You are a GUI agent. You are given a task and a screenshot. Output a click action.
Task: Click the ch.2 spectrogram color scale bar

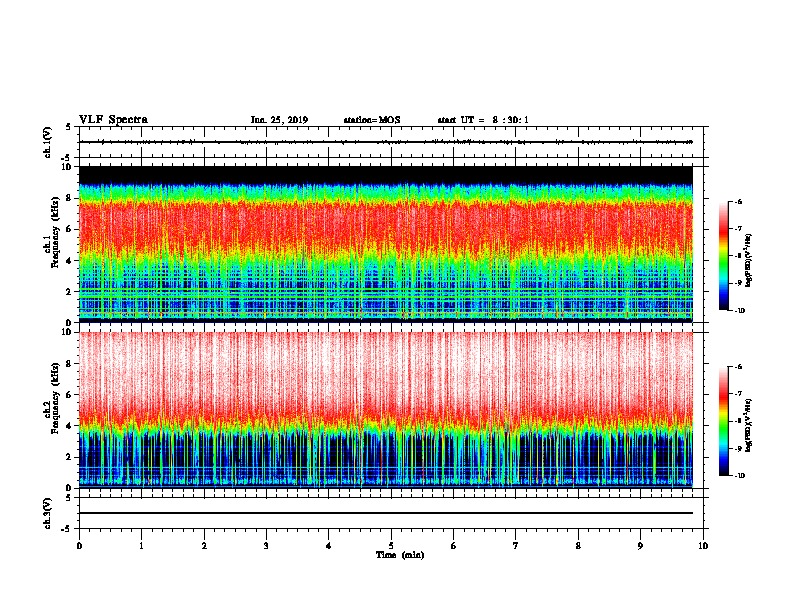point(723,421)
